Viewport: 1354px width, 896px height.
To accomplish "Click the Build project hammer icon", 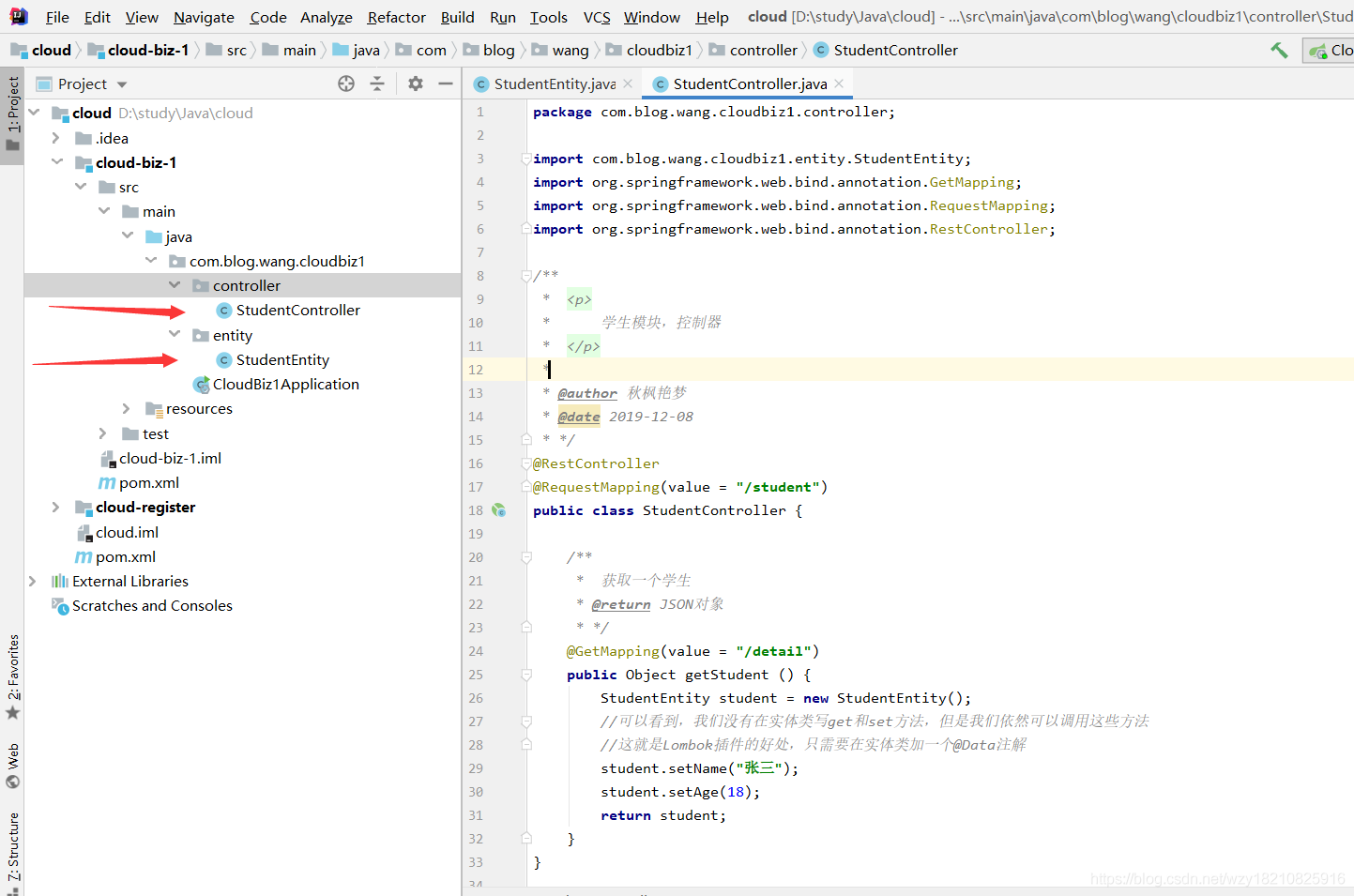I will point(1279,50).
